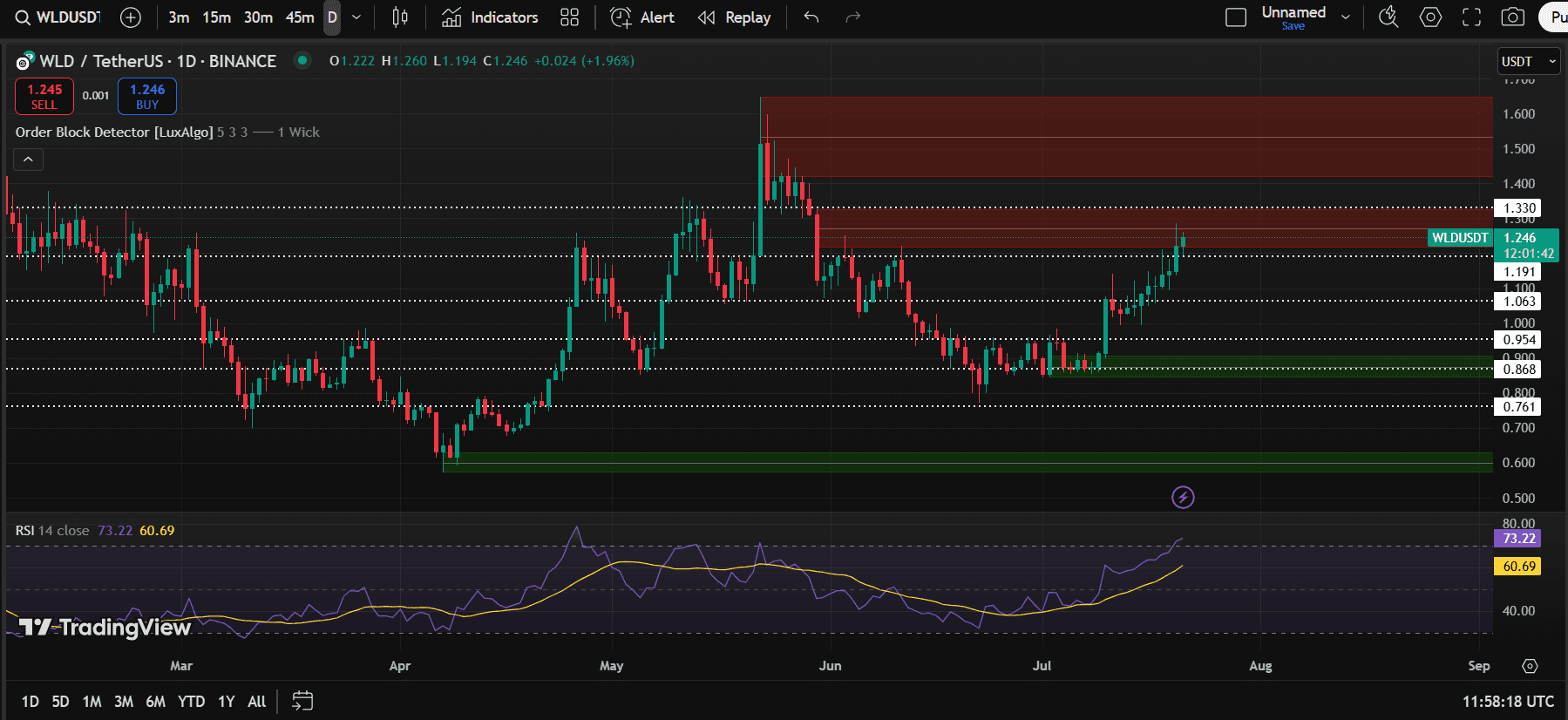Enter fullscreen mode

(x=1471, y=17)
